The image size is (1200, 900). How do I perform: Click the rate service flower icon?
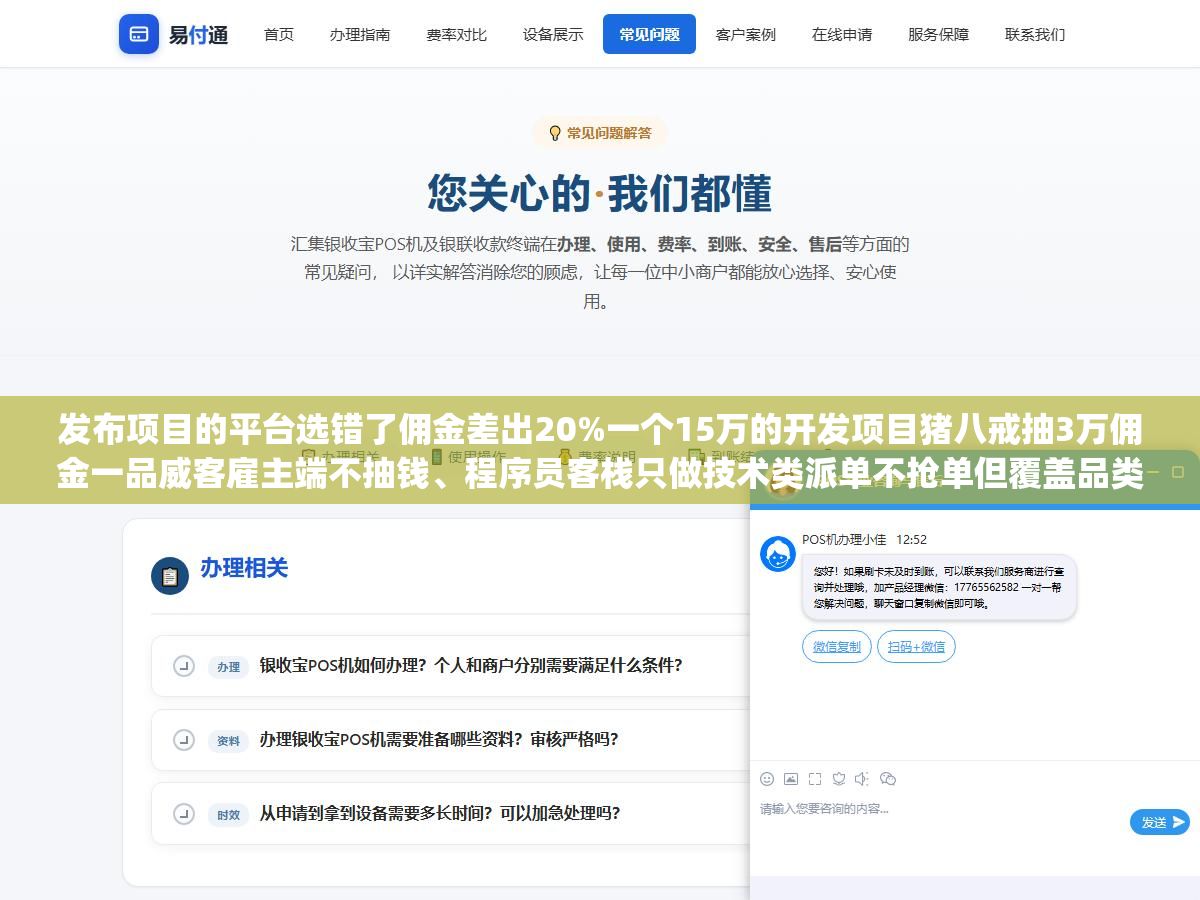(x=839, y=779)
